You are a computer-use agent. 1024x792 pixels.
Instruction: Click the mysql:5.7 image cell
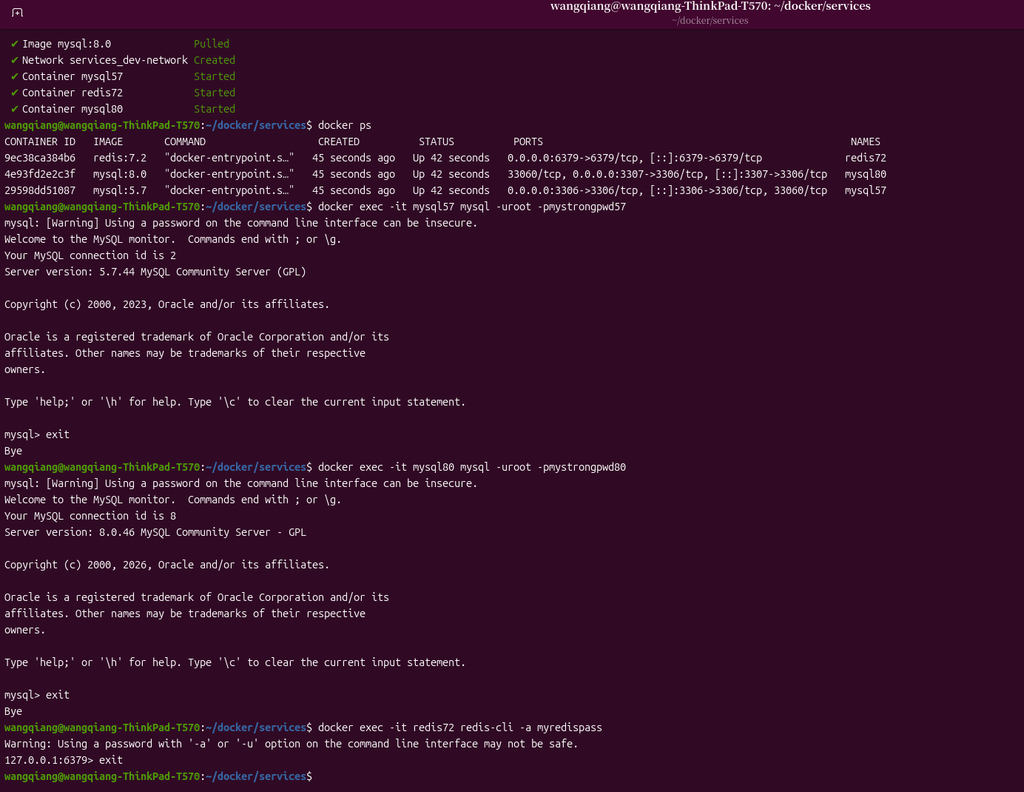(120, 191)
